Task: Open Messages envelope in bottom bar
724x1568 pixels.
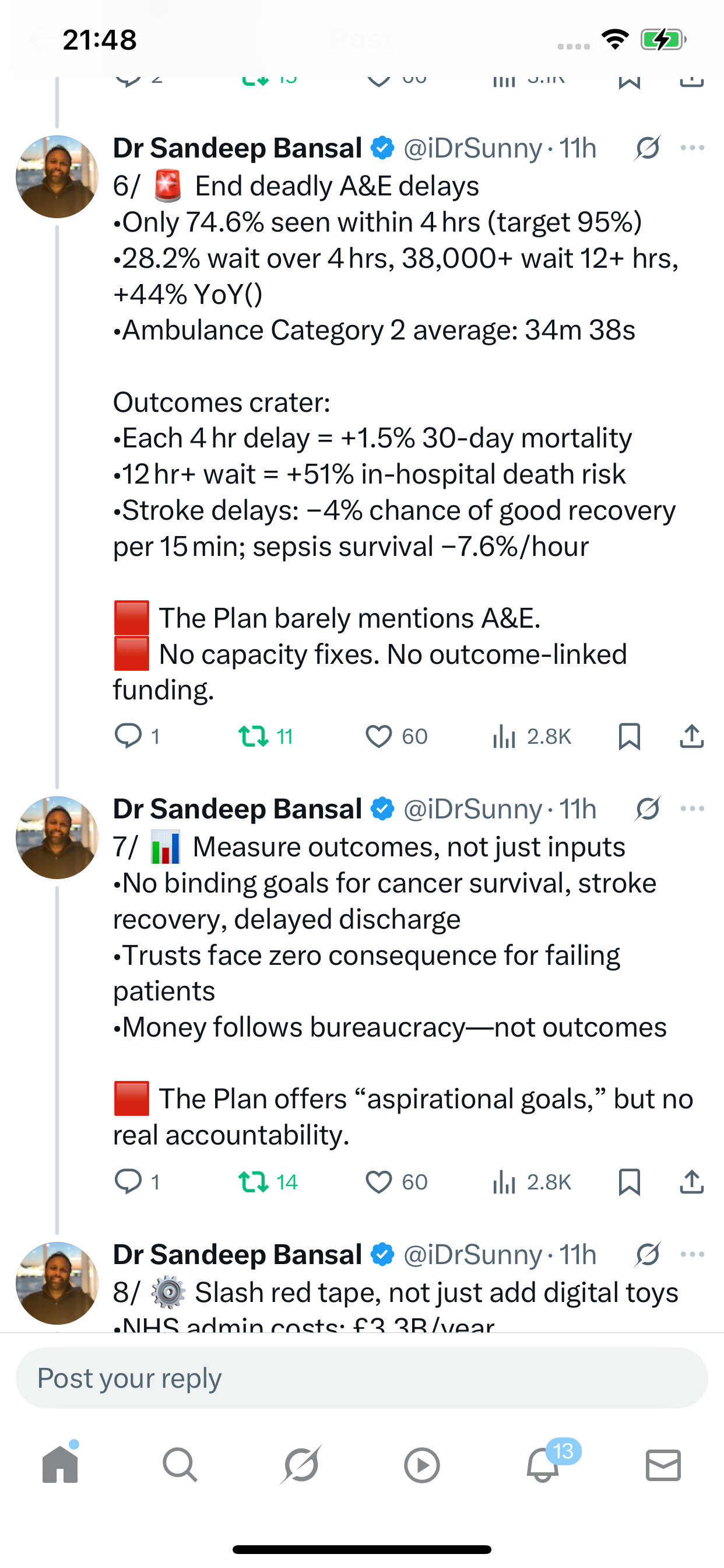Action: tap(663, 1465)
